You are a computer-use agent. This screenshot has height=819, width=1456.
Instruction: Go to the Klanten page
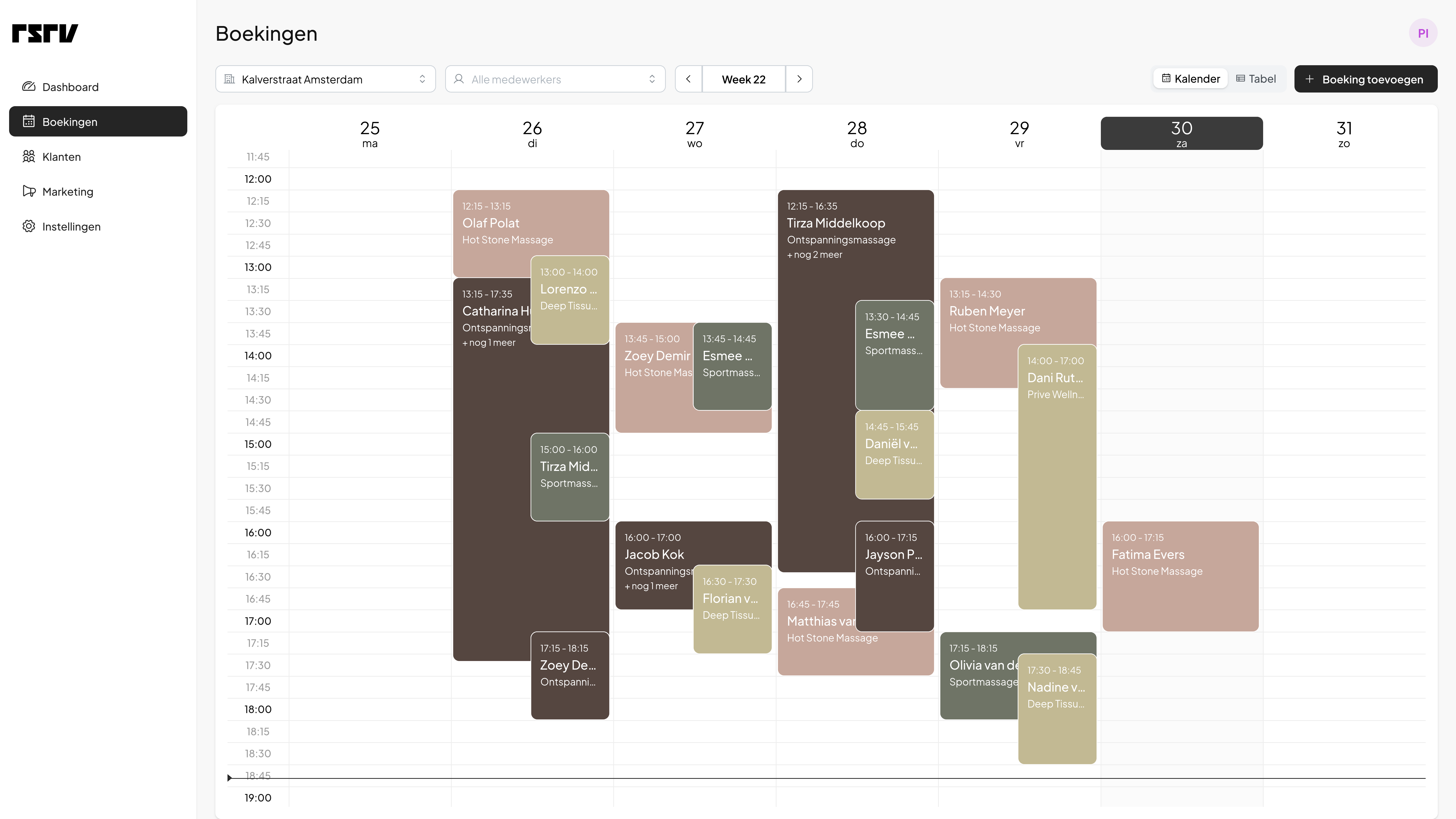tap(98, 156)
